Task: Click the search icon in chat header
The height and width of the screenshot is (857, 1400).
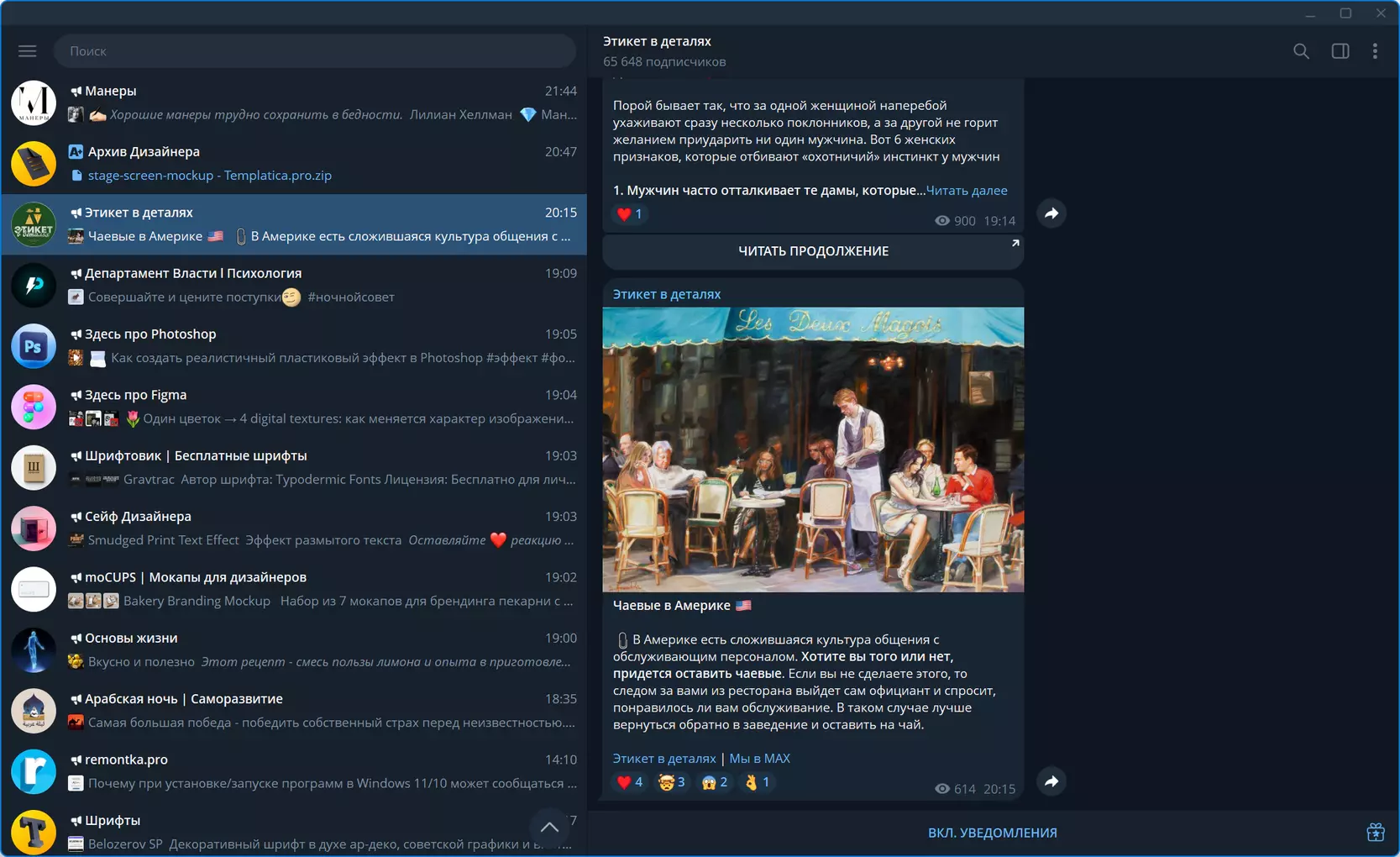Action: (1301, 51)
